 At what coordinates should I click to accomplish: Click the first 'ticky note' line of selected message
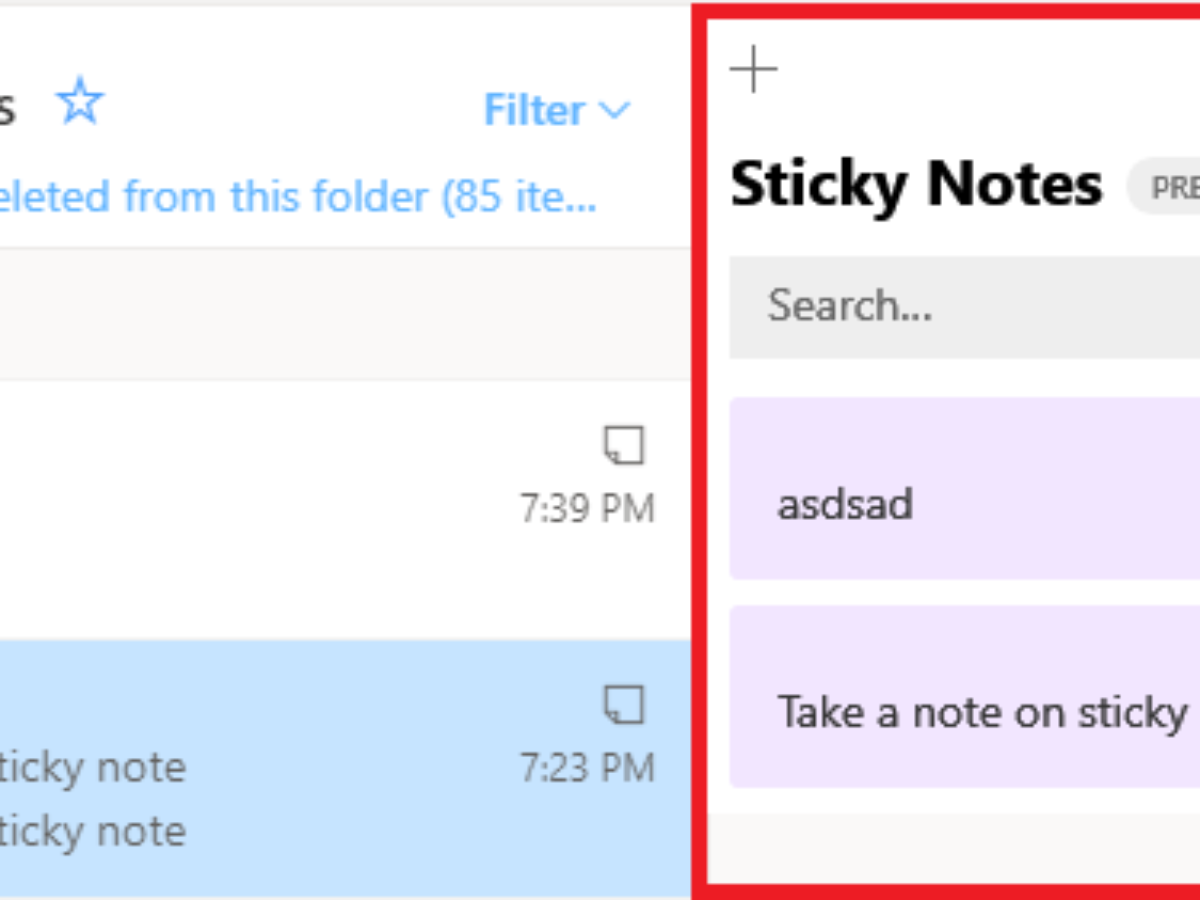[93, 768]
